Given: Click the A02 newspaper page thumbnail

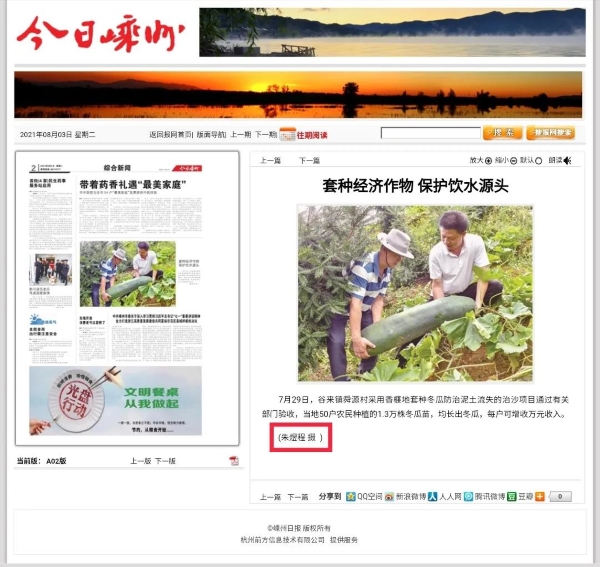Looking at the screenshot, I should [x=127, y=298].
